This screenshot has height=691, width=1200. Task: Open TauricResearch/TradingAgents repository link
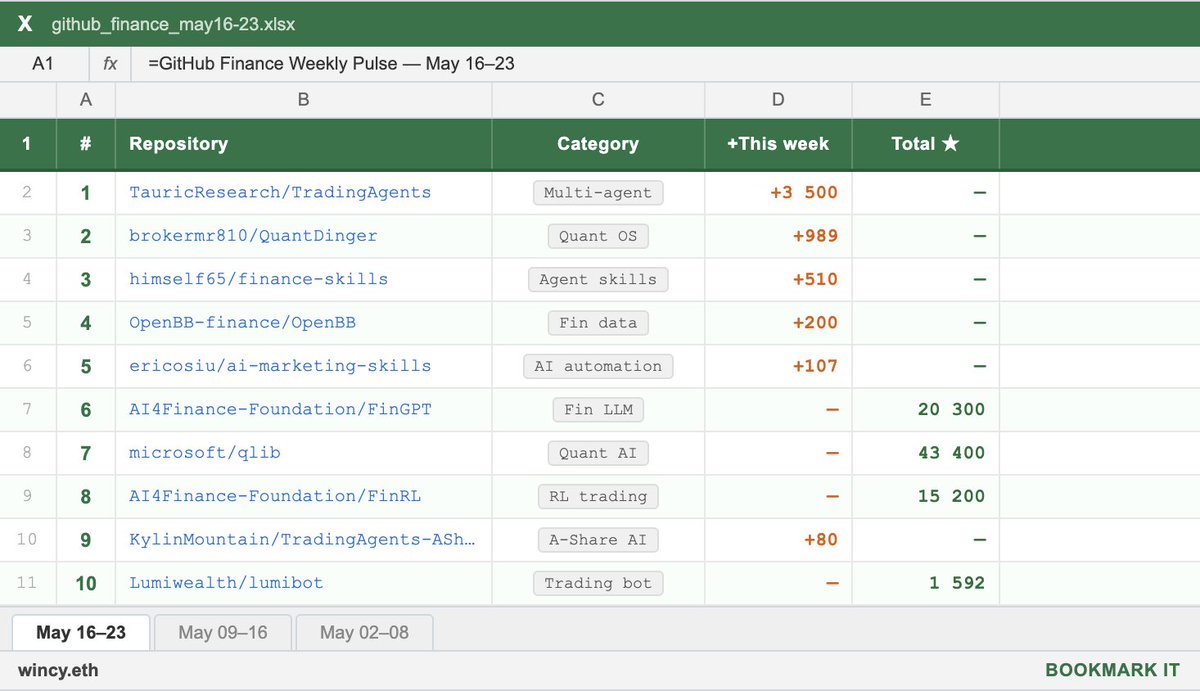(280, 192)
